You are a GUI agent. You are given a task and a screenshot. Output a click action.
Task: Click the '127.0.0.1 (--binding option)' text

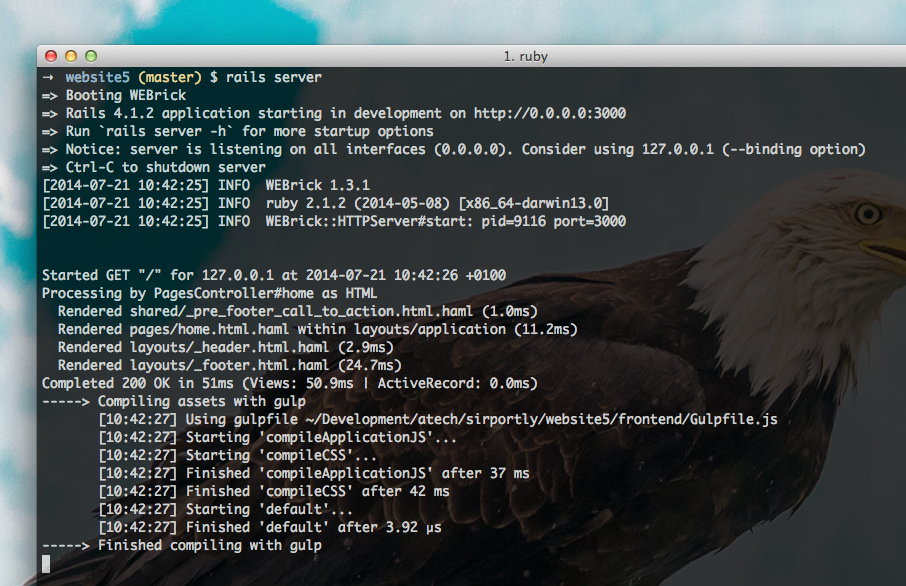click(x=753, y=150)
